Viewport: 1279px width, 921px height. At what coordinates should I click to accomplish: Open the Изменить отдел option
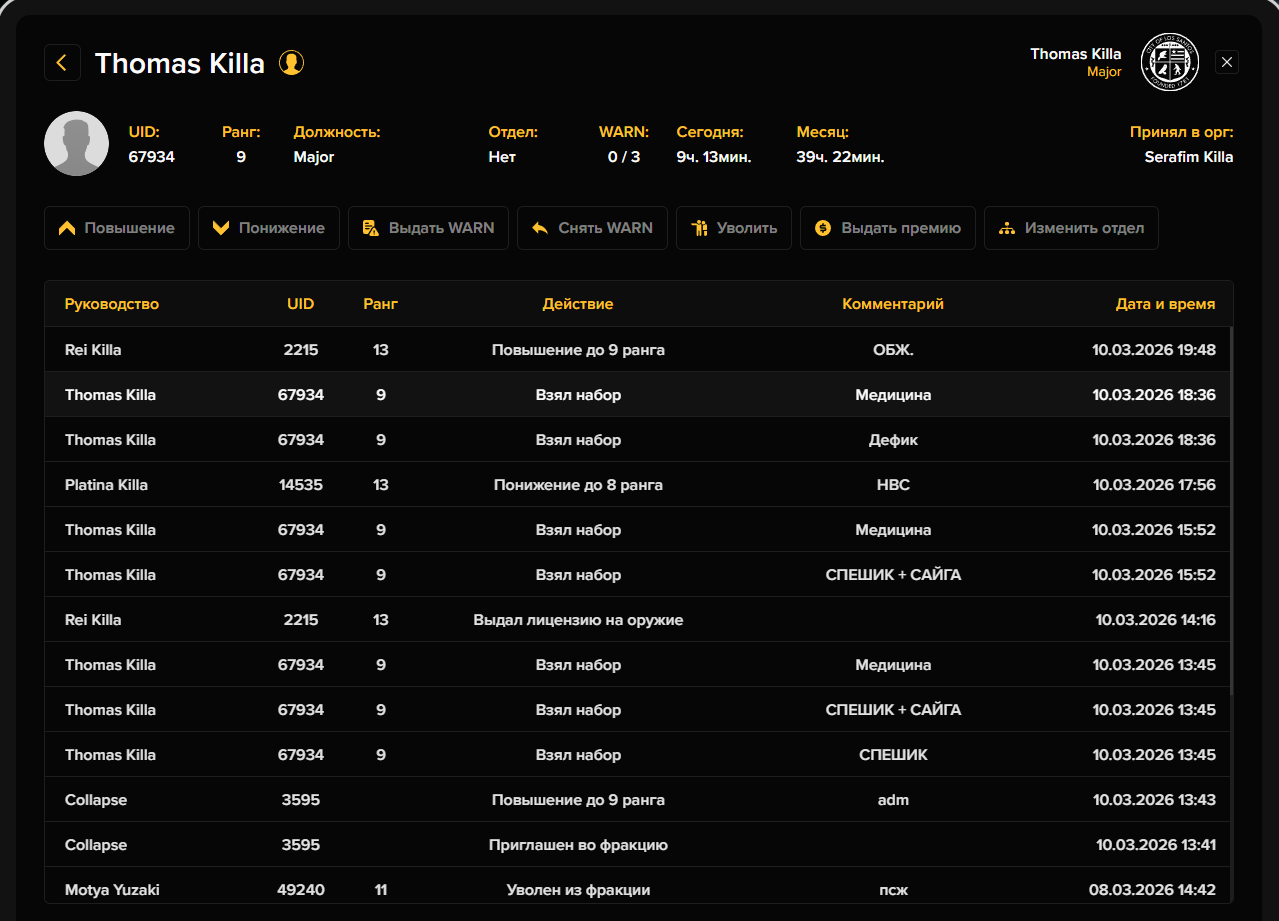click(x=1071, y=228)
